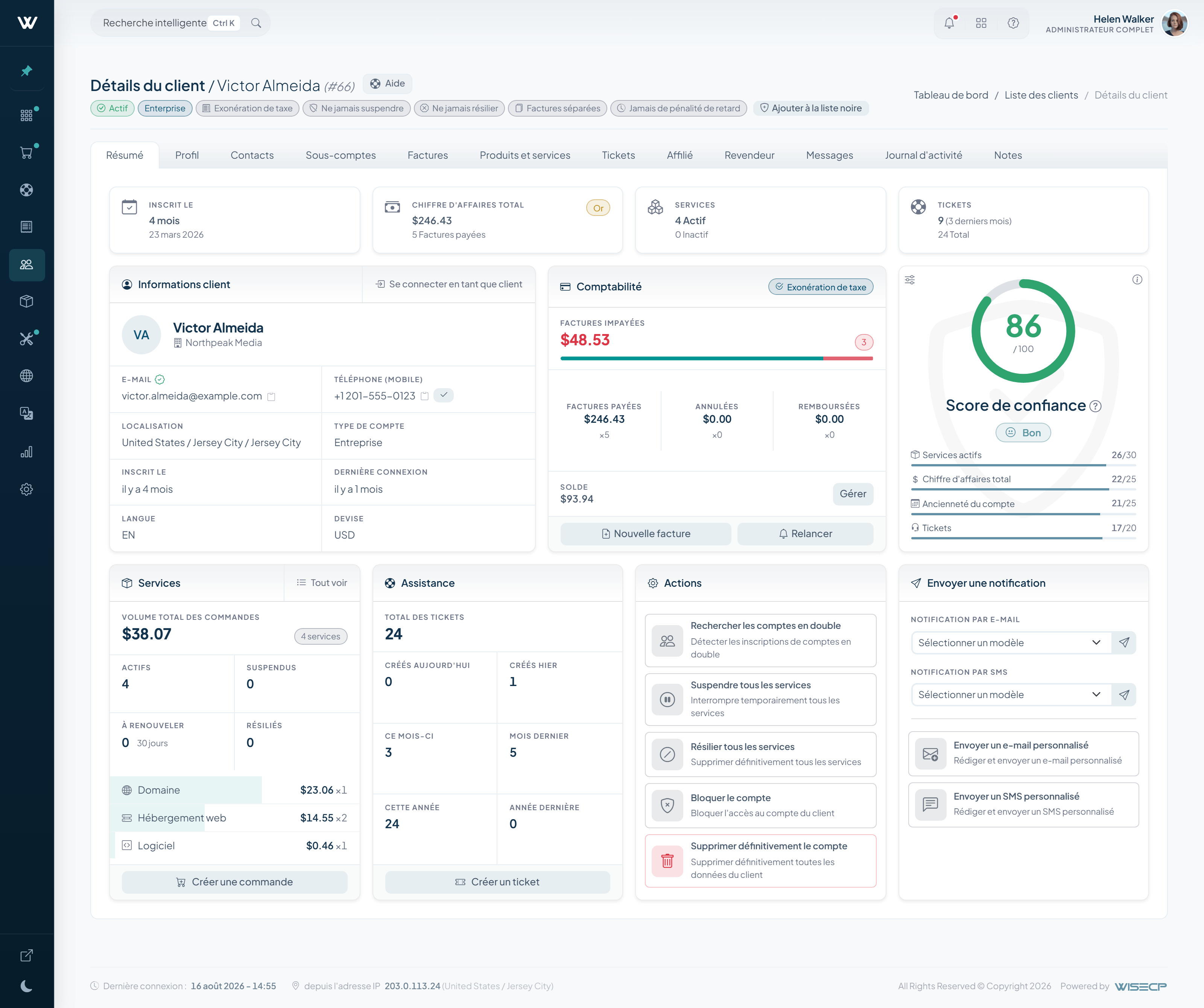Open the support lifebuoy sidebar icon
This screenshot has width=1204, height=1008.
[26, 190]
